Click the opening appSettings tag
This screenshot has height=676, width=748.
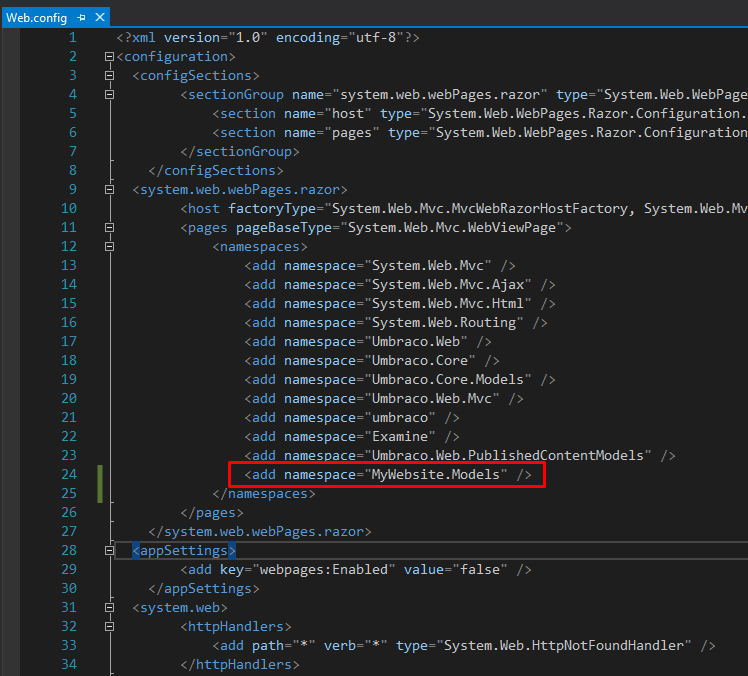tap(184, 551)
